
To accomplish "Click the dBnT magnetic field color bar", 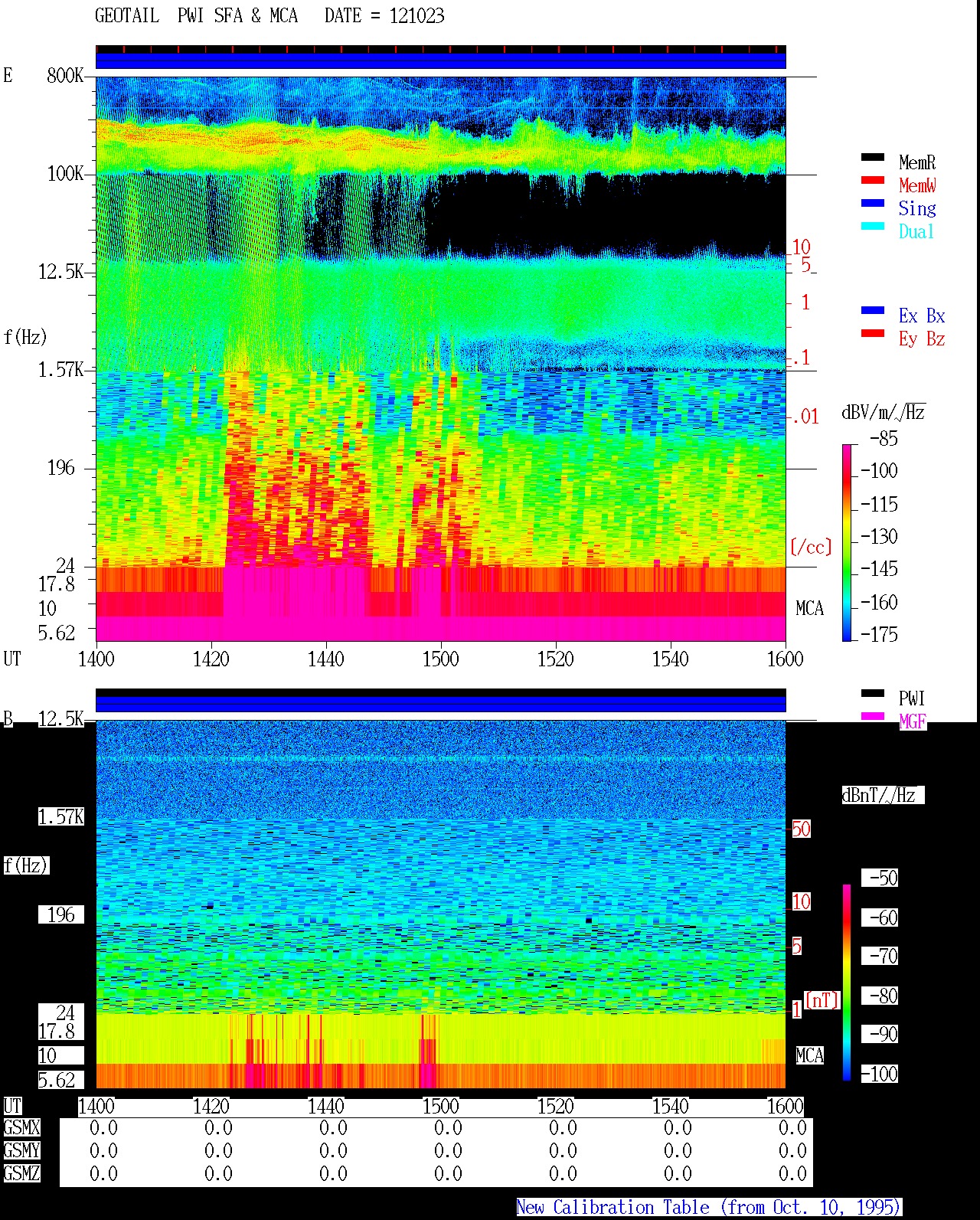I will 847,983.
